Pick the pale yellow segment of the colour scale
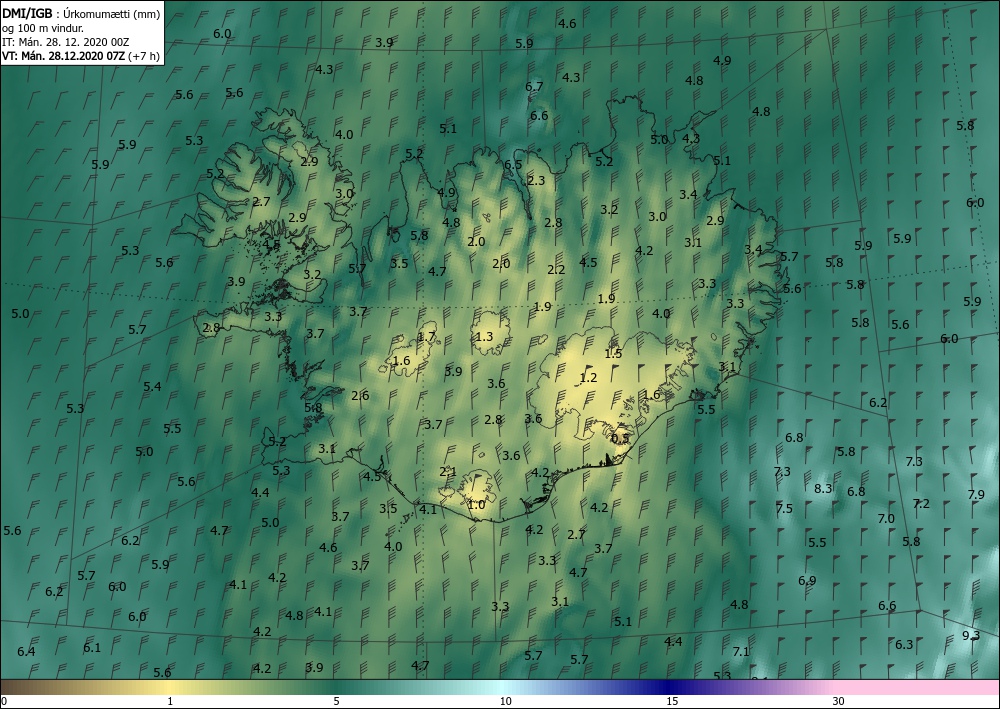 click(170, 687)
